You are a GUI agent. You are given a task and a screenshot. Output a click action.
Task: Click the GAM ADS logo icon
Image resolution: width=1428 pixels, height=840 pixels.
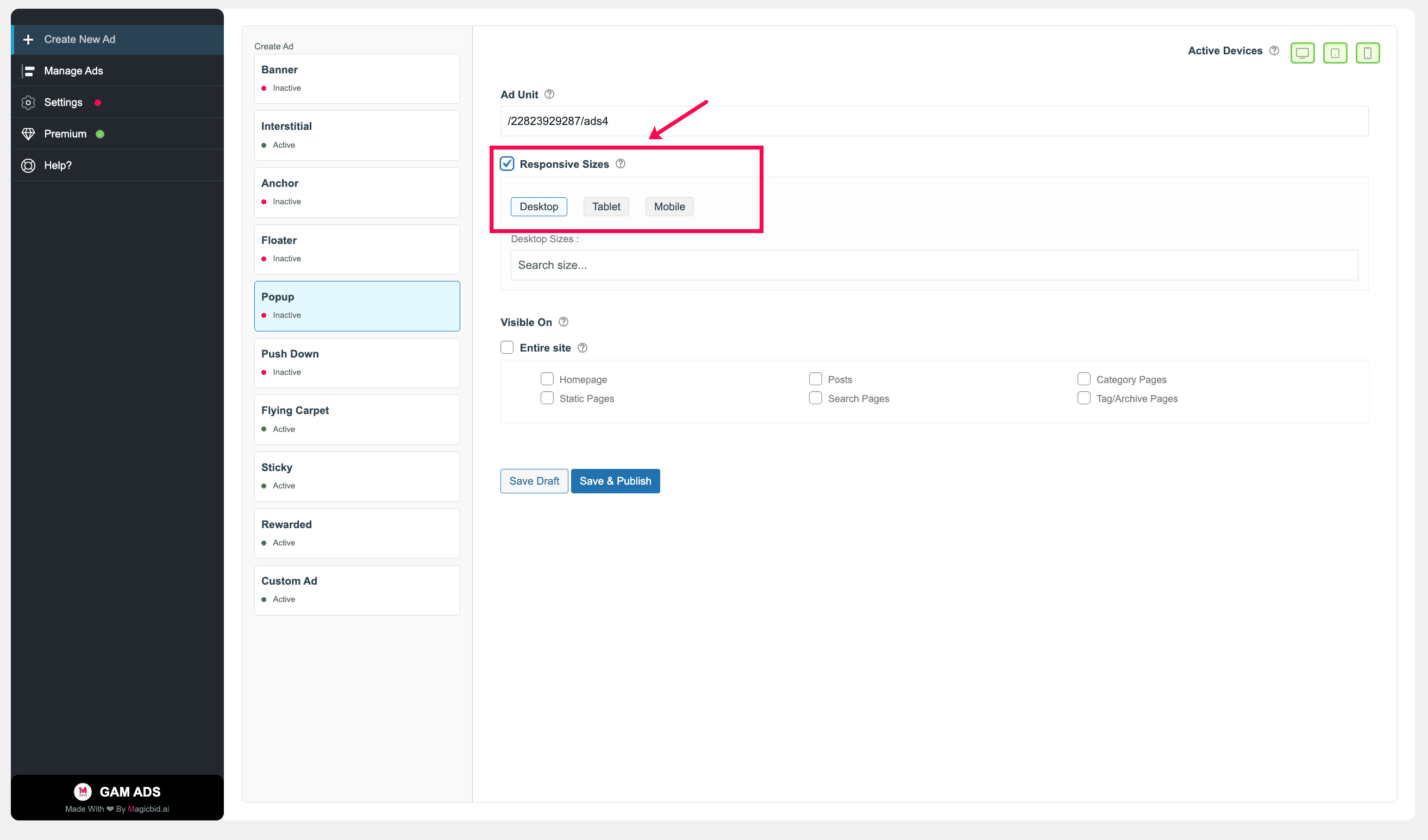click(83, 791)
